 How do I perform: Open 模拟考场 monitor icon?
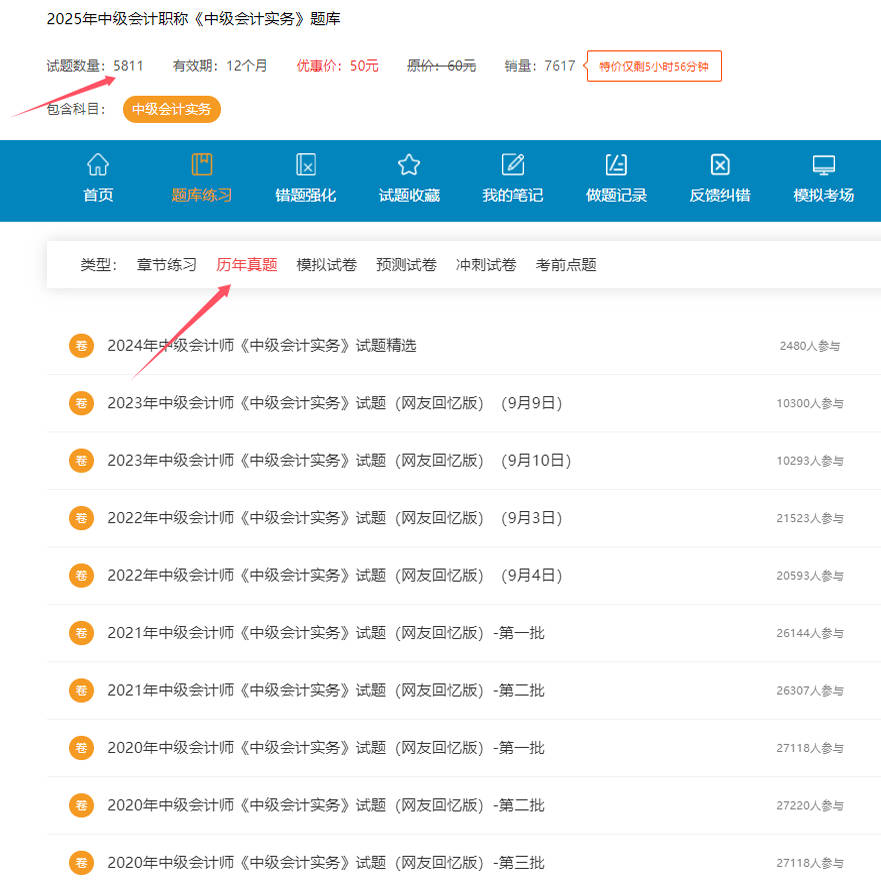click(x=824, y=165)
